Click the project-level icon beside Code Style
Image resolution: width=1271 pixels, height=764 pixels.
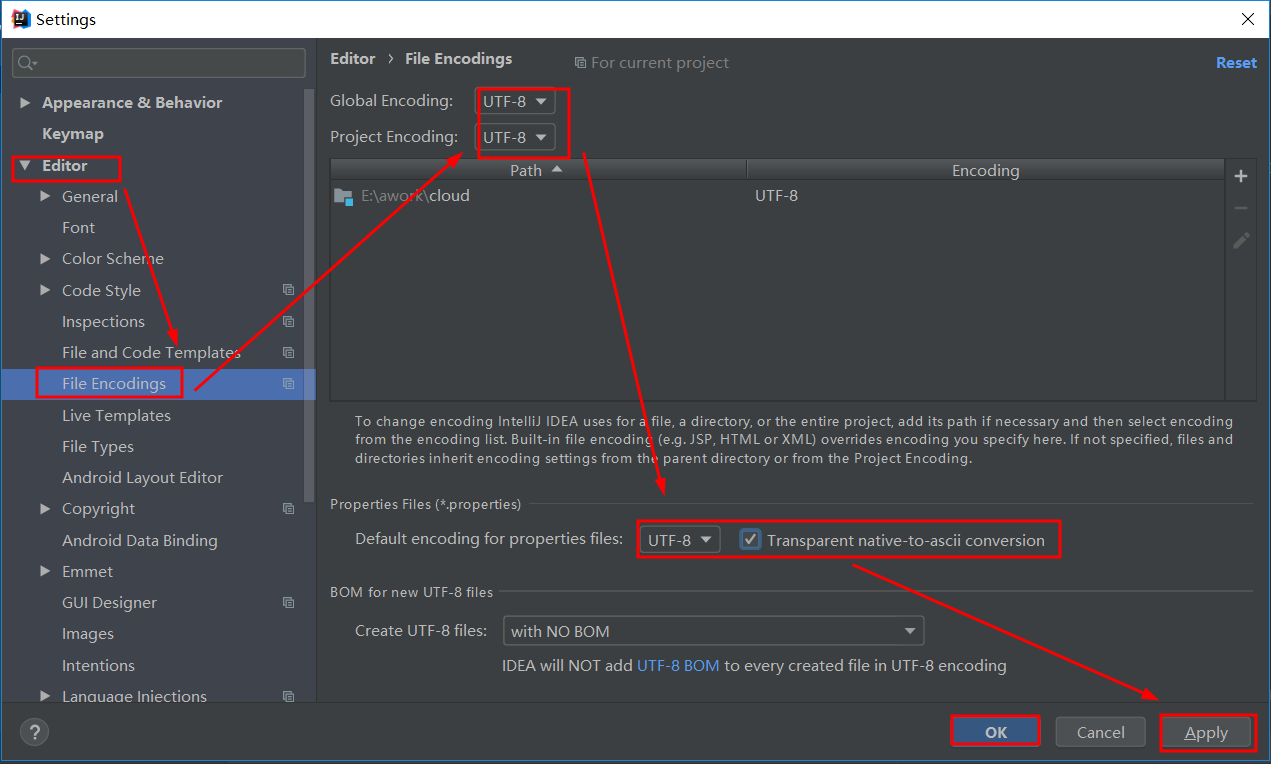[x=288, y=290]
